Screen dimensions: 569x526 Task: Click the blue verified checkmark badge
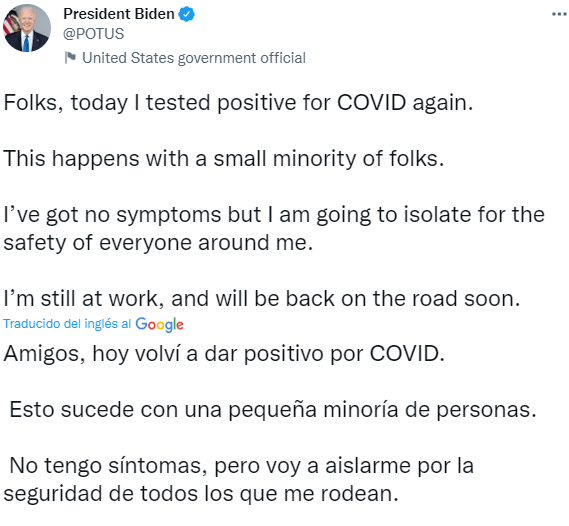[x=187, y=14]
